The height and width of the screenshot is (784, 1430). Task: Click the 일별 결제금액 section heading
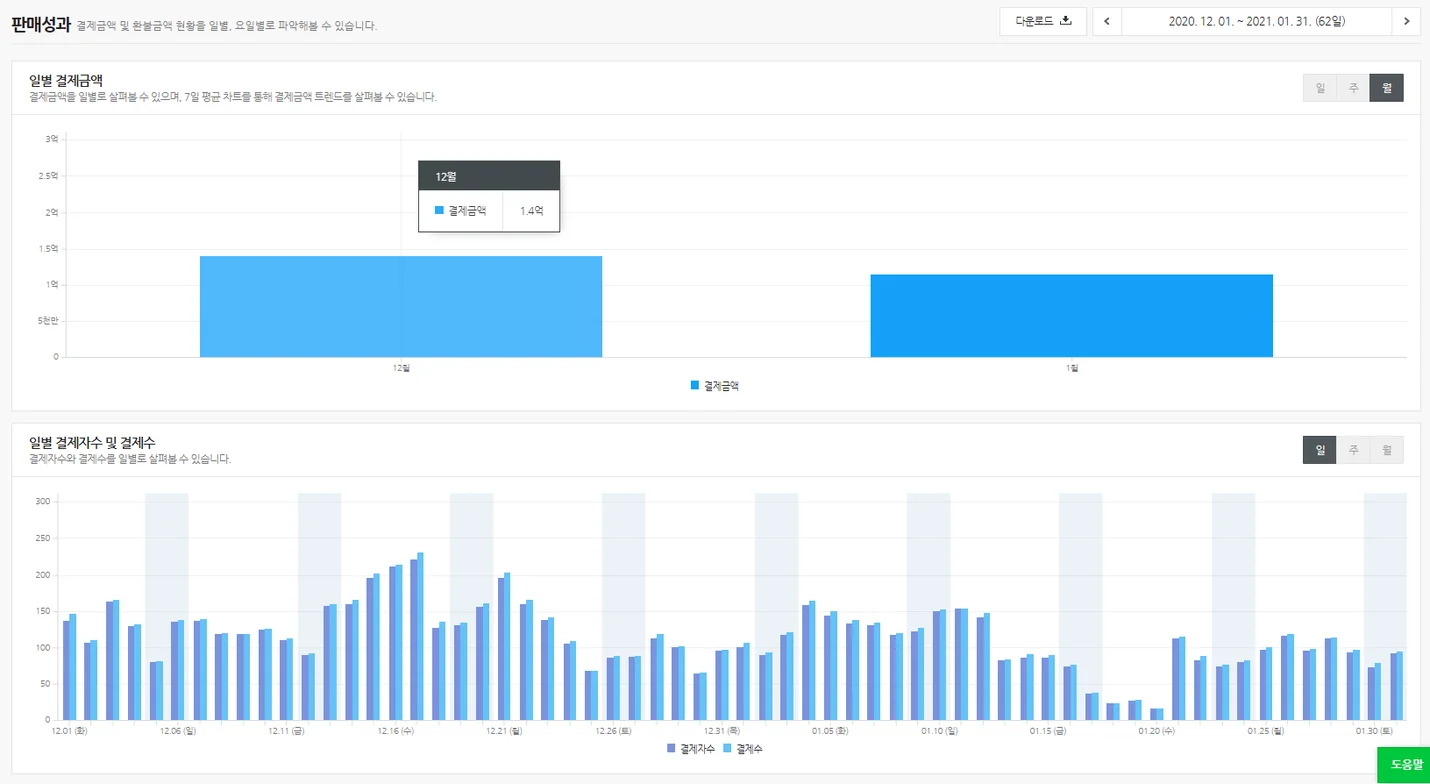pos(66,80)
